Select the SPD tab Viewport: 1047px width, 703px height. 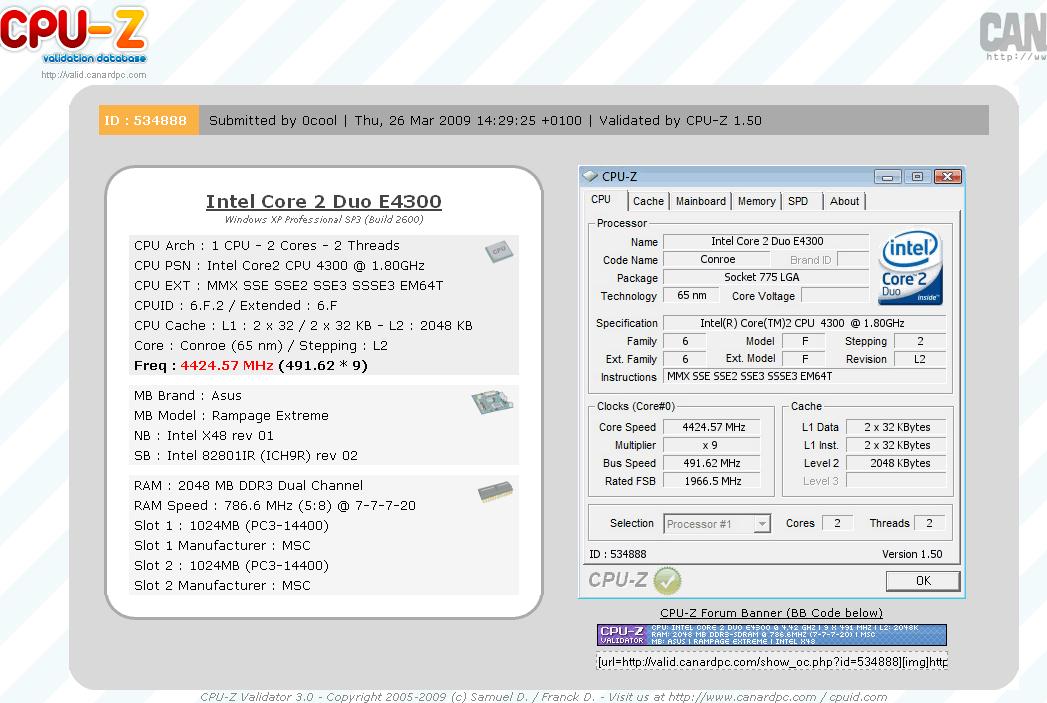pos(798,201)
